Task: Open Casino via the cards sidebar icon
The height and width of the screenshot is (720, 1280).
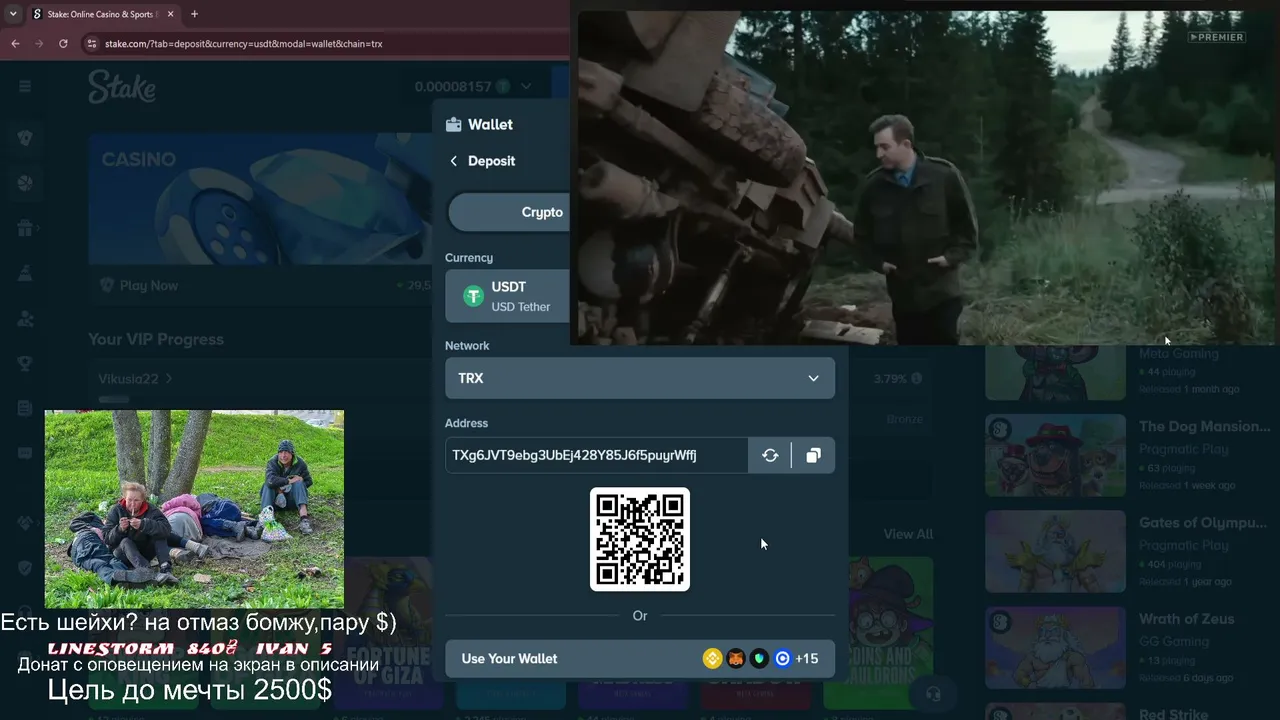Action: pyautogui.click(x=25, y=138)
